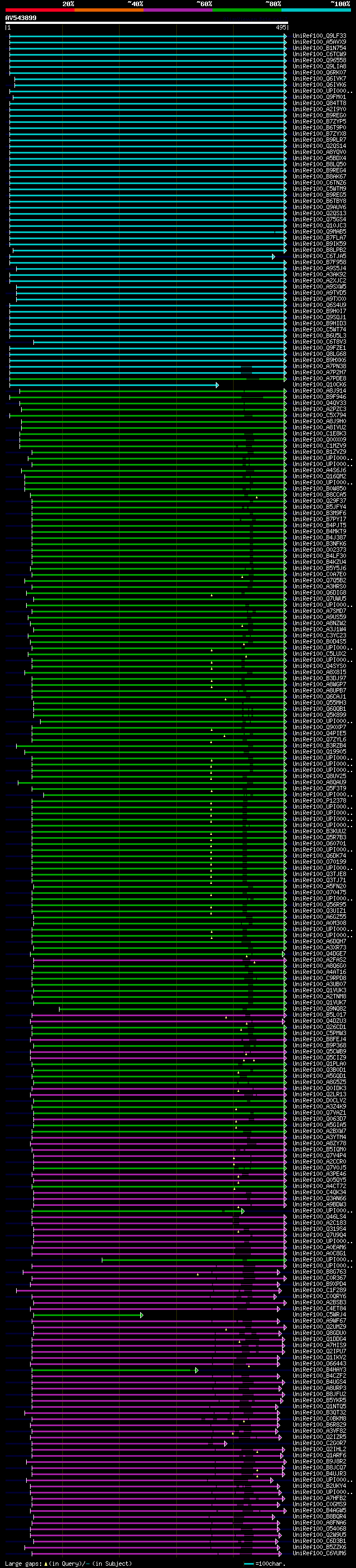Viewport: 356px width, 1568px height.
Task: Open hit UniRef100_A7PN38
Action: [319, 367]
